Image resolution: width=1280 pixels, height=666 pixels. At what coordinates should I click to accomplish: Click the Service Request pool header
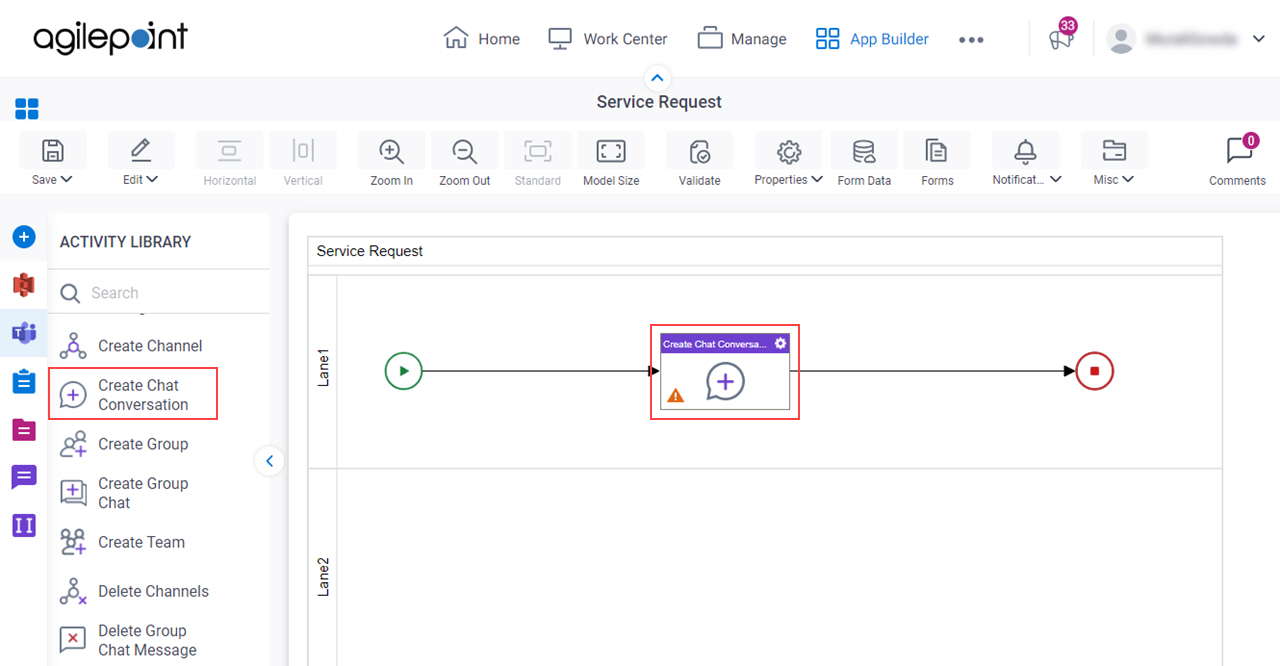tap(765, 251)
